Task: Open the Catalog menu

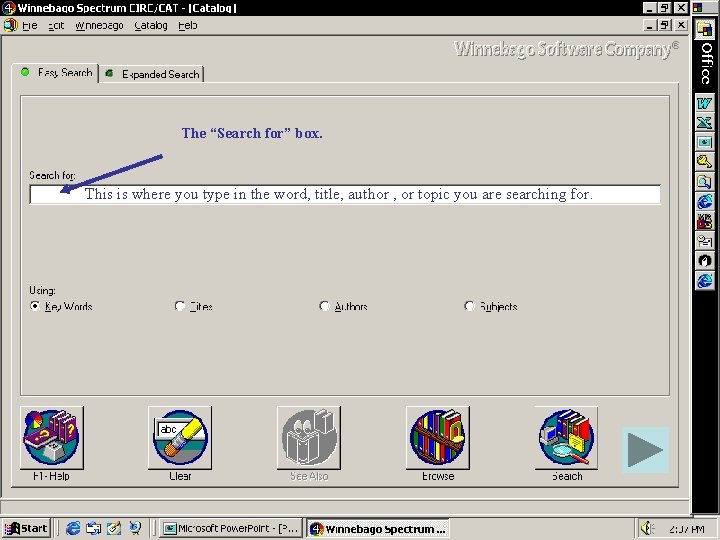Action: [151, 26]
